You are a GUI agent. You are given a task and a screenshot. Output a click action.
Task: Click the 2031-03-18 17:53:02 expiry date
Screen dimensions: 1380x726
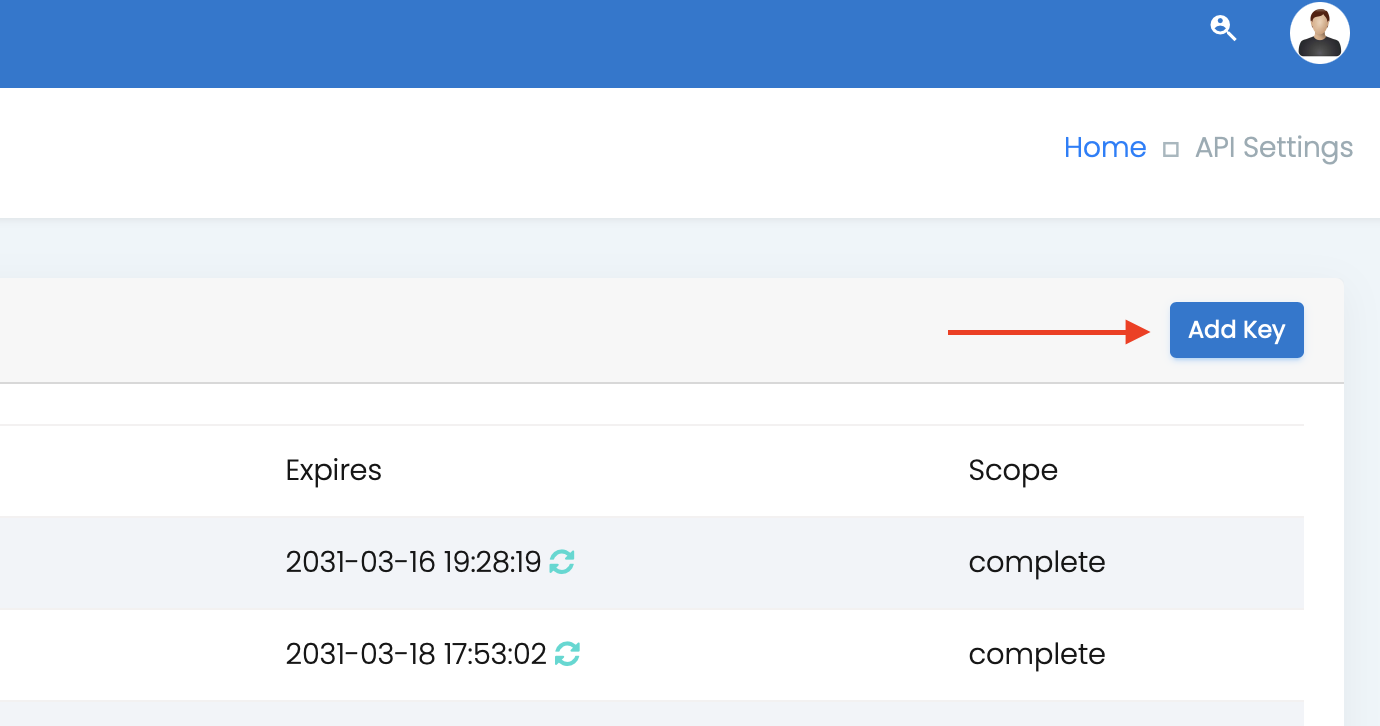click(418, 654)
